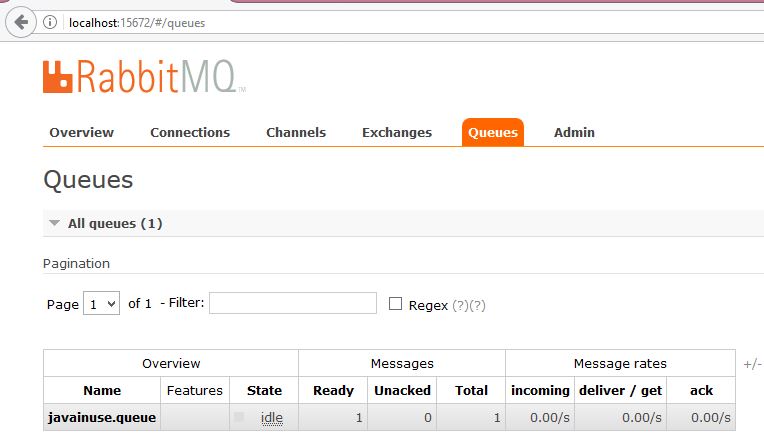Image resolution: width=764 pixels, height=439 pixels.
Task: Click the ack 0.00/s value
Action: point(710,418)
